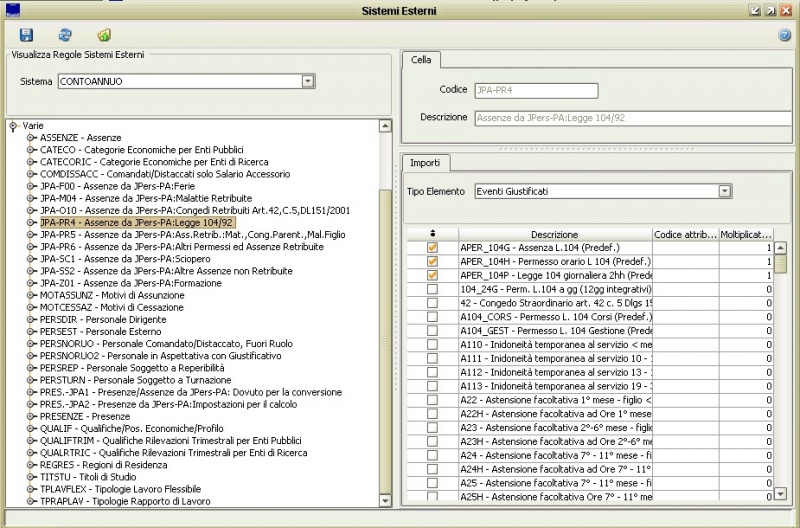Click the green export folder icon
800x528 pixels.
[104, 35]
